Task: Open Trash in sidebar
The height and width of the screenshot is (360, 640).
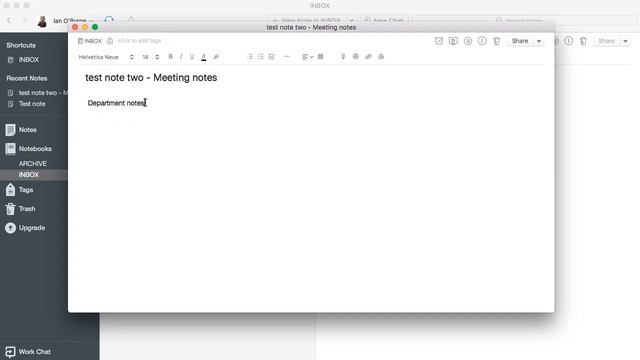Action: 27,209
